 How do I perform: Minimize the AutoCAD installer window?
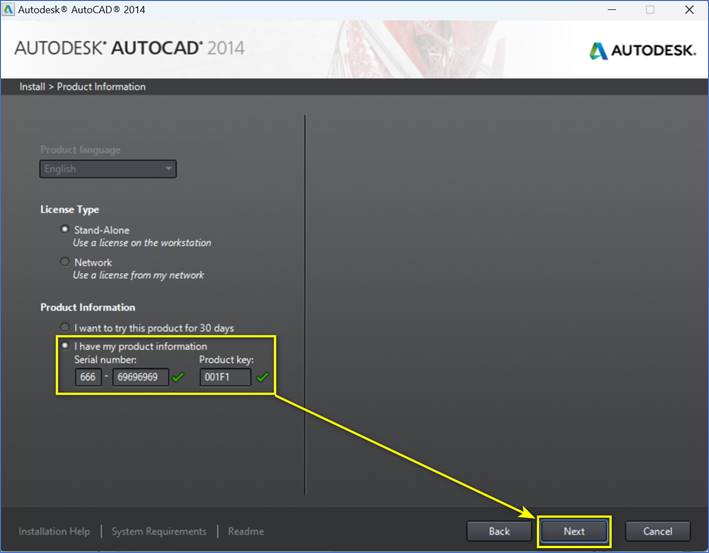[x=612, y=9]
